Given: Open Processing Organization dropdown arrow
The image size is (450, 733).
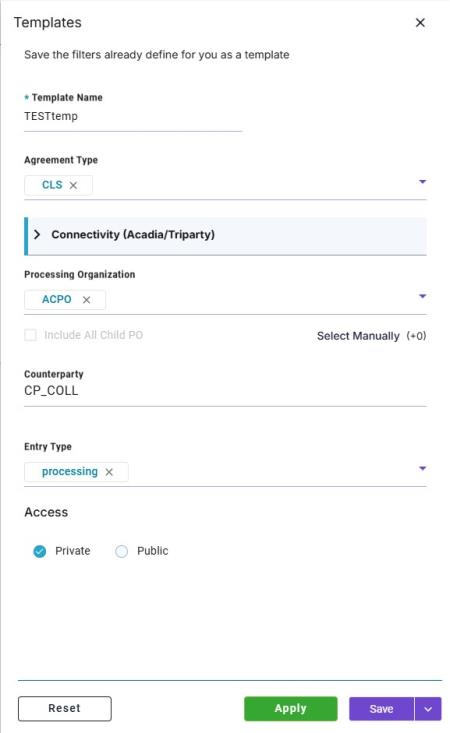Looking at the screenshot, I should (x=422, y=296).
